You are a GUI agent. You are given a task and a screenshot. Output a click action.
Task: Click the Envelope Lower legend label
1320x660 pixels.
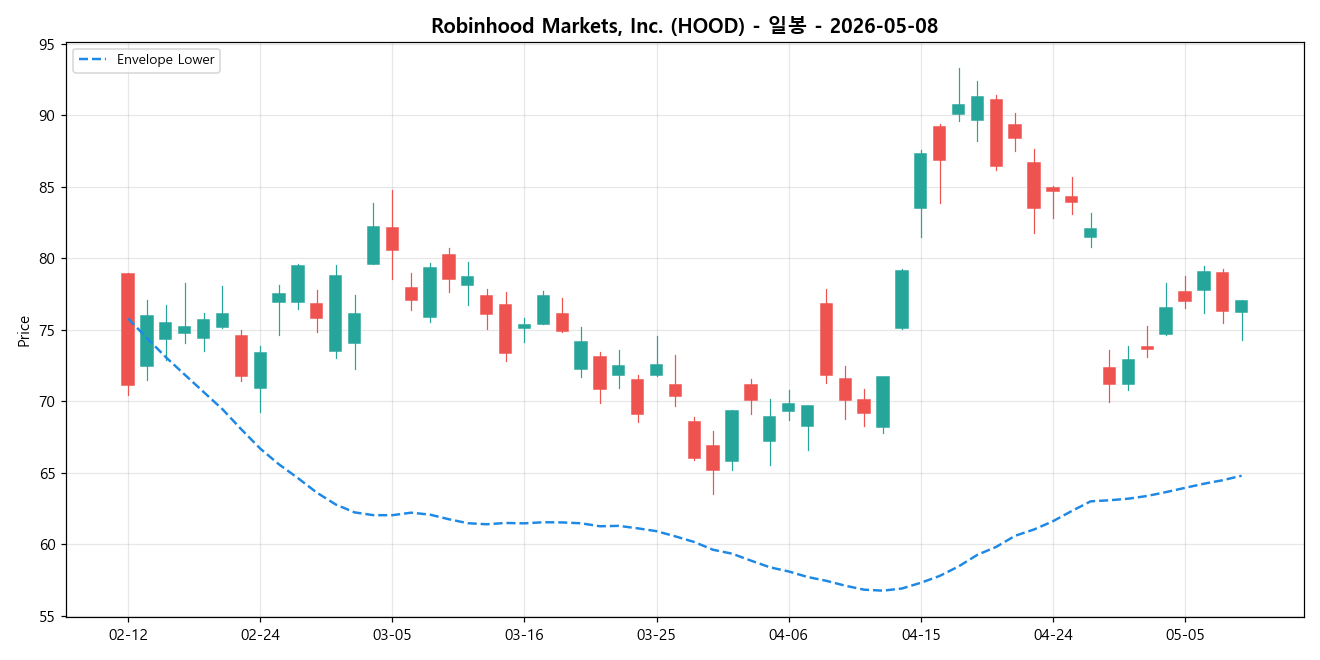click(x=165, y=60)
